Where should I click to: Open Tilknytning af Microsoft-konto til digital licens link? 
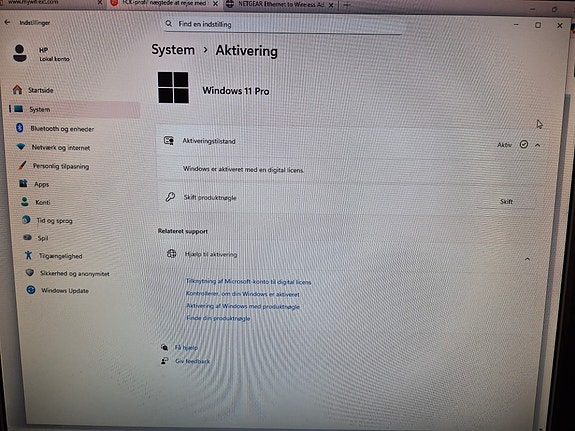pos(249,282)
